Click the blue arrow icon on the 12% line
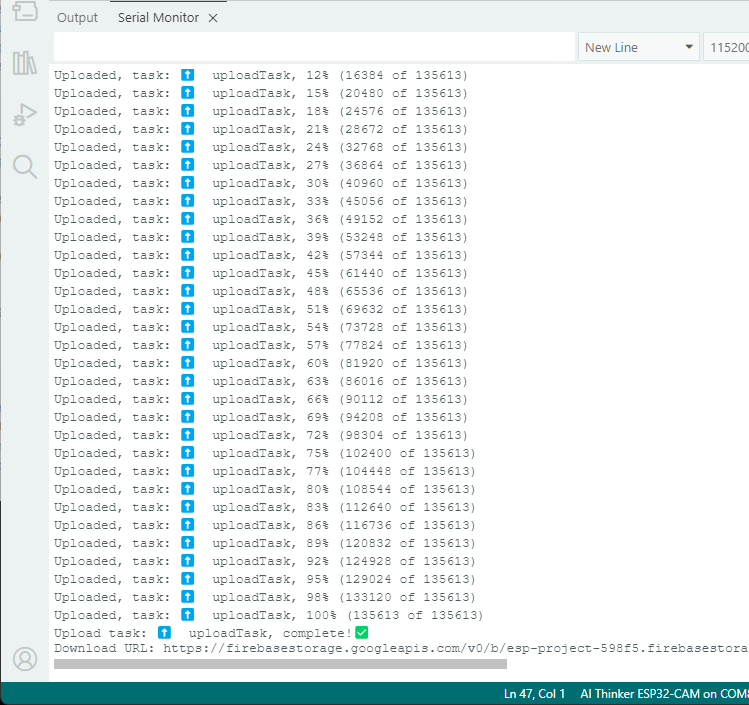 click(188, 75)
